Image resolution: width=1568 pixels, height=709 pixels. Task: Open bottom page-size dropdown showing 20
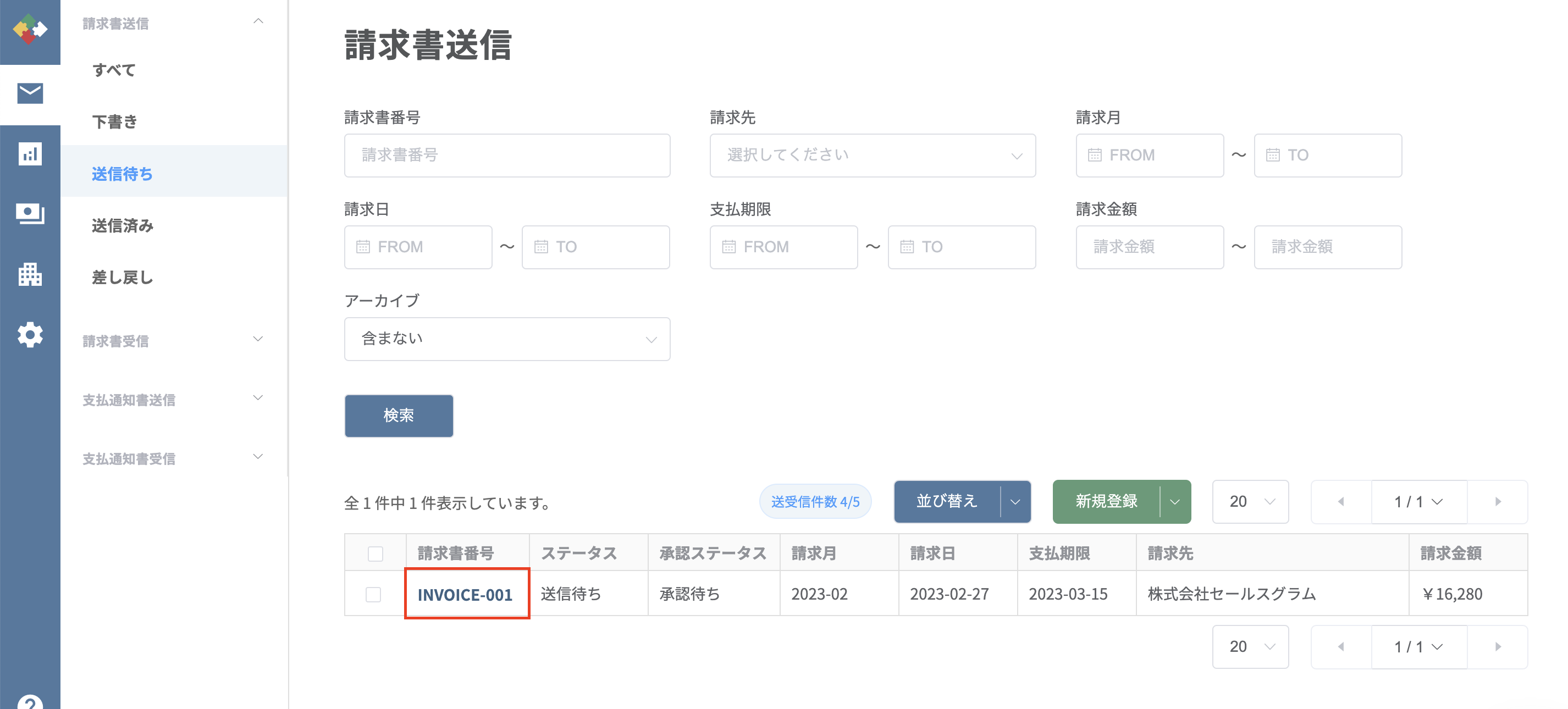(1250, 646)
